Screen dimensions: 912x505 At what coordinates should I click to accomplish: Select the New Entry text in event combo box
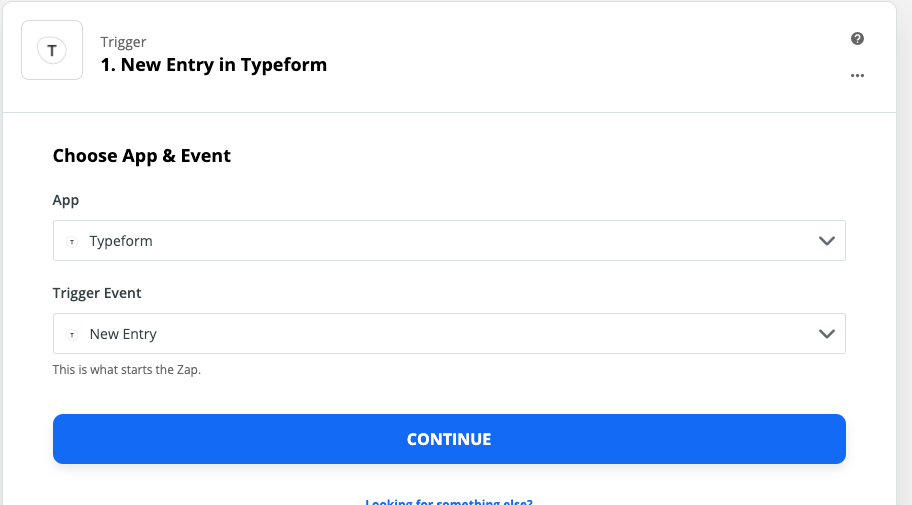point(123,334)
